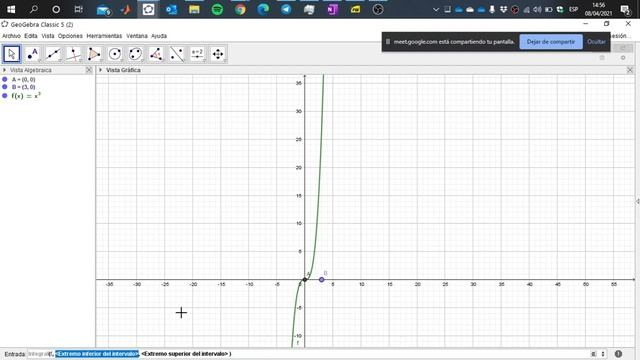Click Ocultar on sharing notification
The height and width of the screenshot is (360, 640).
coord(596,42)
